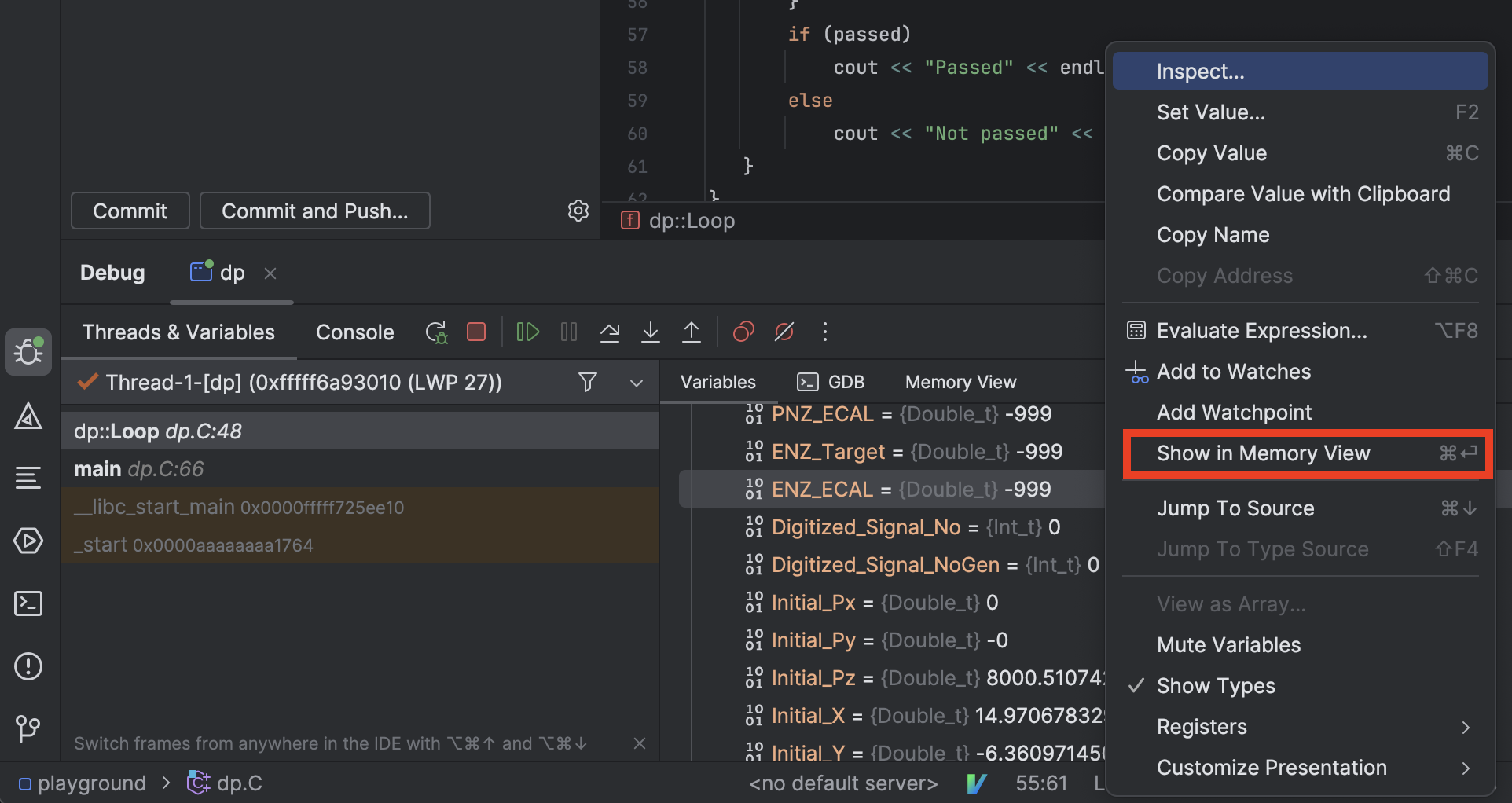Toggle Mute Variables in context menu

1228,645
